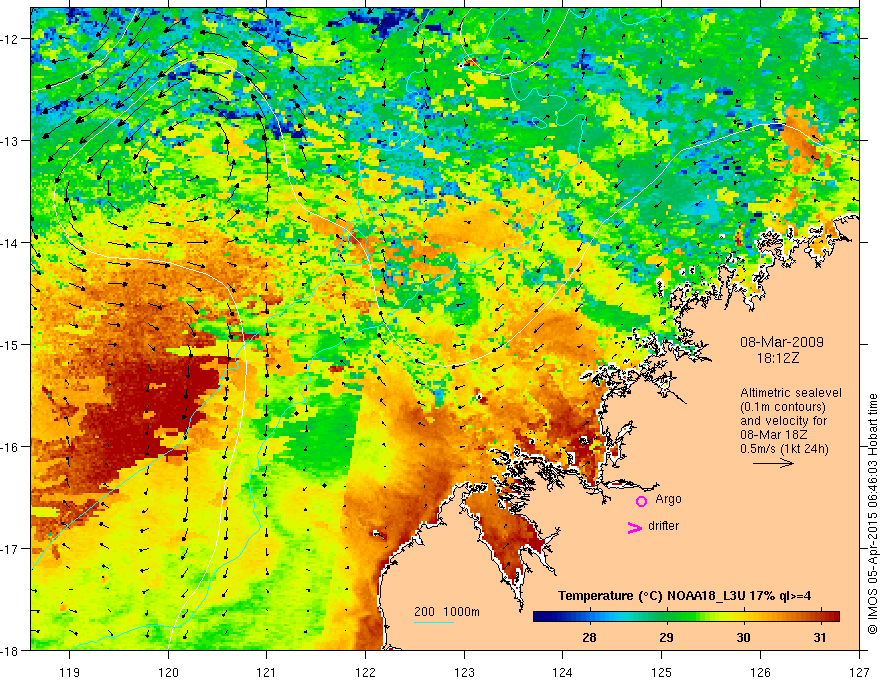Click longitude axis label 122
Viewport: 880px width, 680px height.
365,672
